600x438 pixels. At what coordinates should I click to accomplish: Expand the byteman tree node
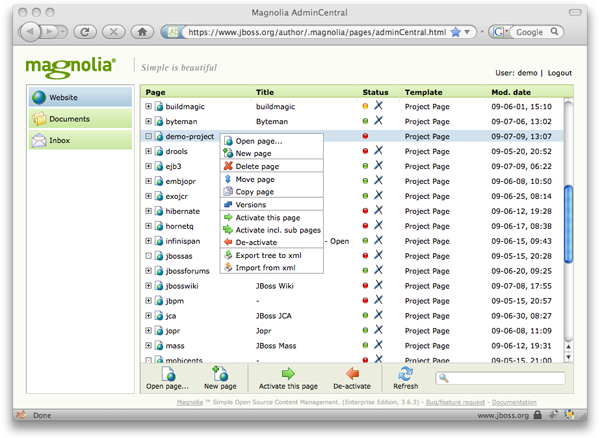(148, 121)
